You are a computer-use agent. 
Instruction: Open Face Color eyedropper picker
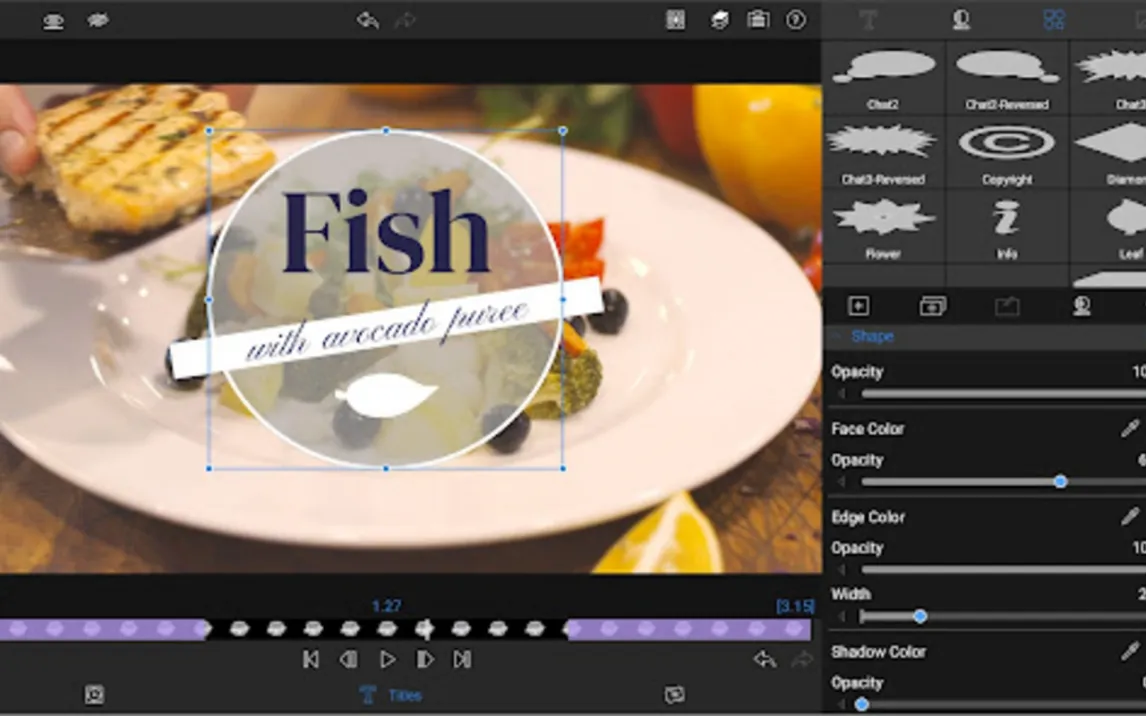click(x=1130, y=429)
